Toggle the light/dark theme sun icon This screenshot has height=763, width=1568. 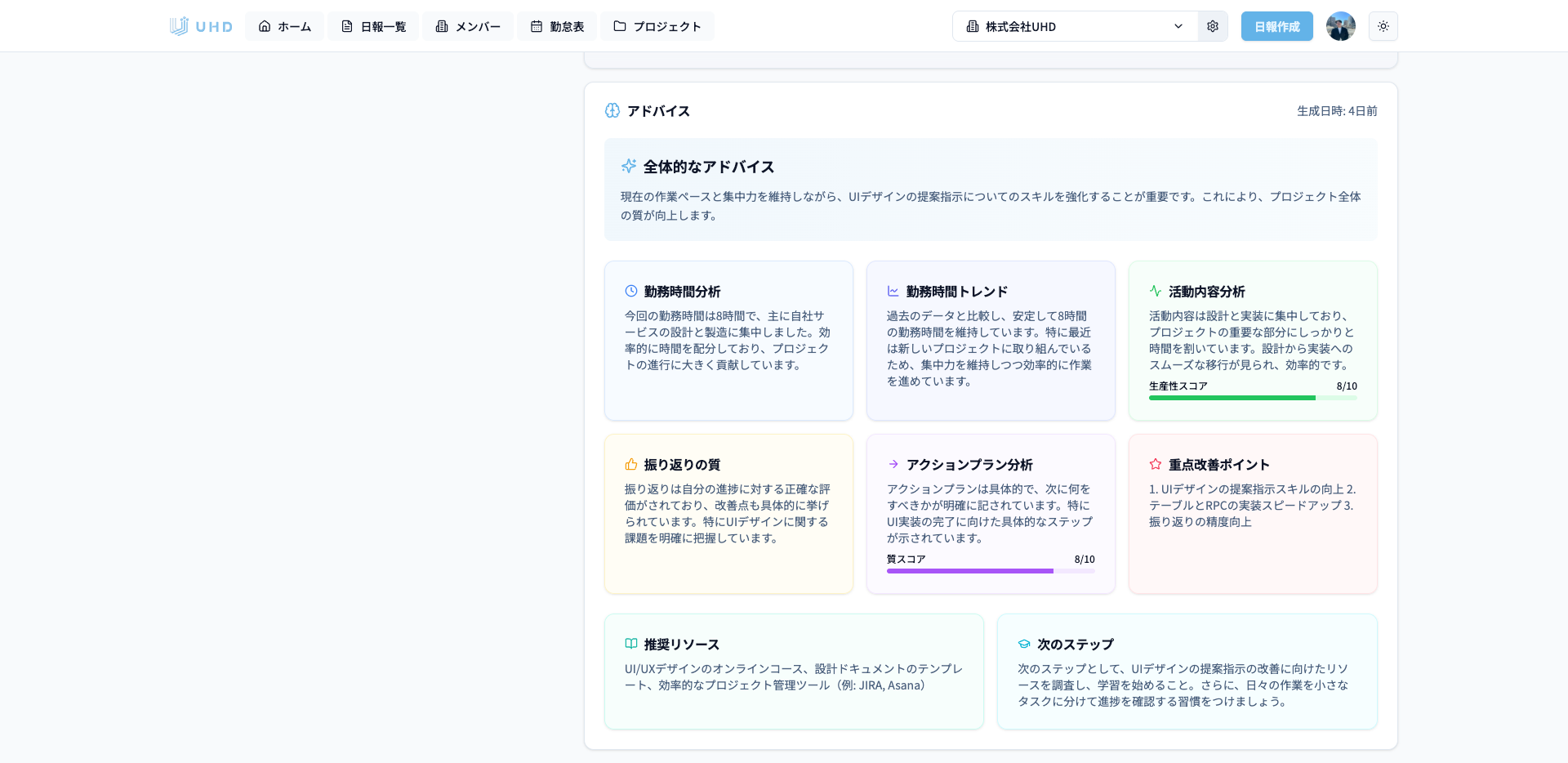point(1383,26)
